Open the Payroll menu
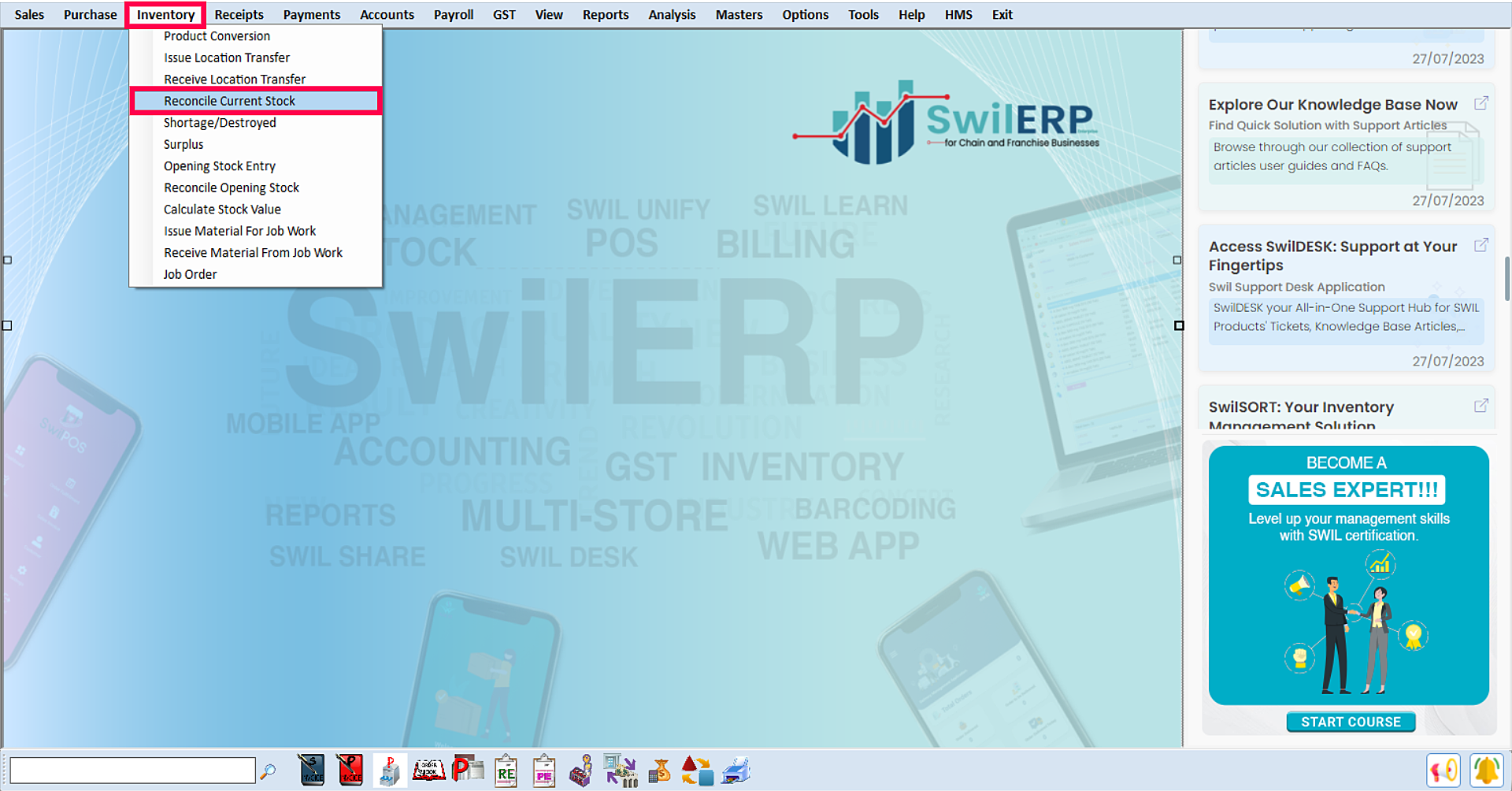This screenshot has height=791, width=1512. click(454, 14)
